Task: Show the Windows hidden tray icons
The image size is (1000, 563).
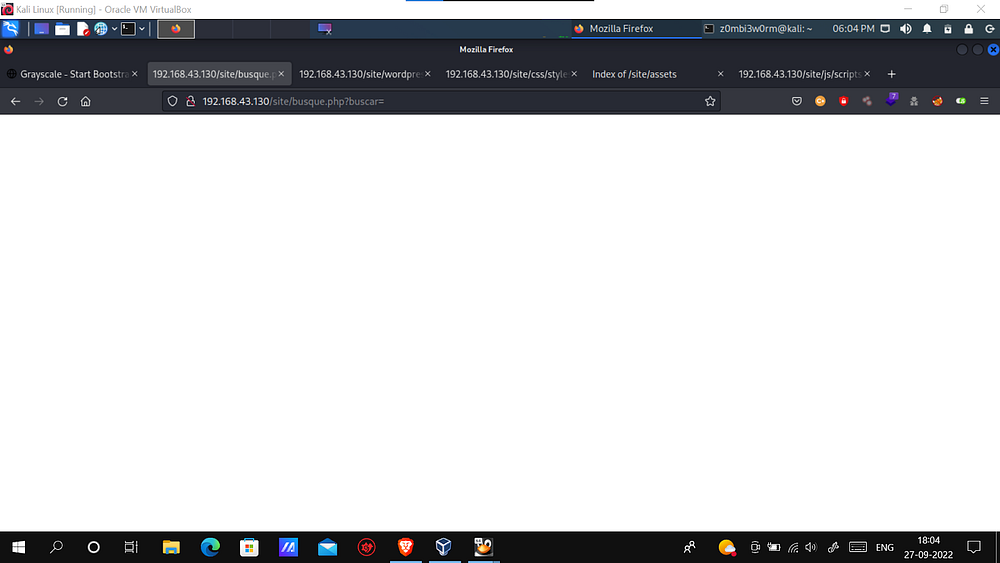Action: (x=689, y=547)
